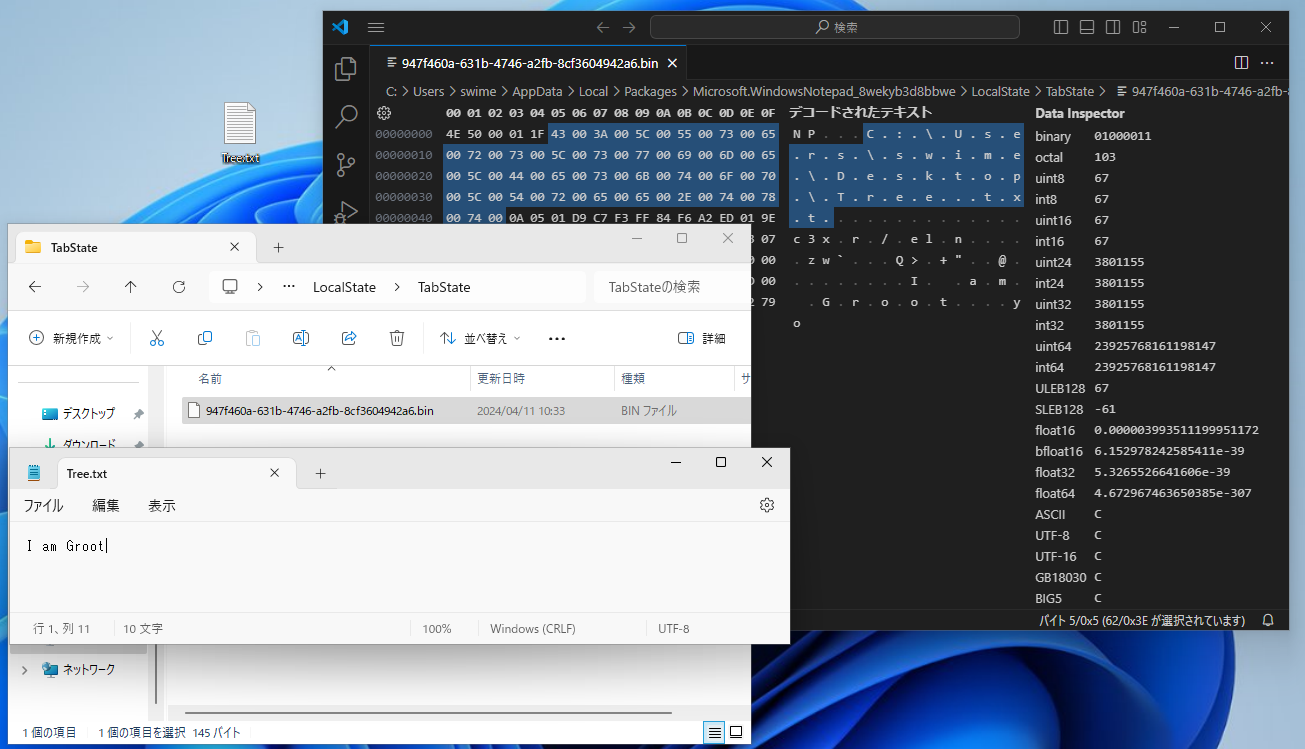Toggle VS Code primary sidebar layout icon

coord(1061,27)
